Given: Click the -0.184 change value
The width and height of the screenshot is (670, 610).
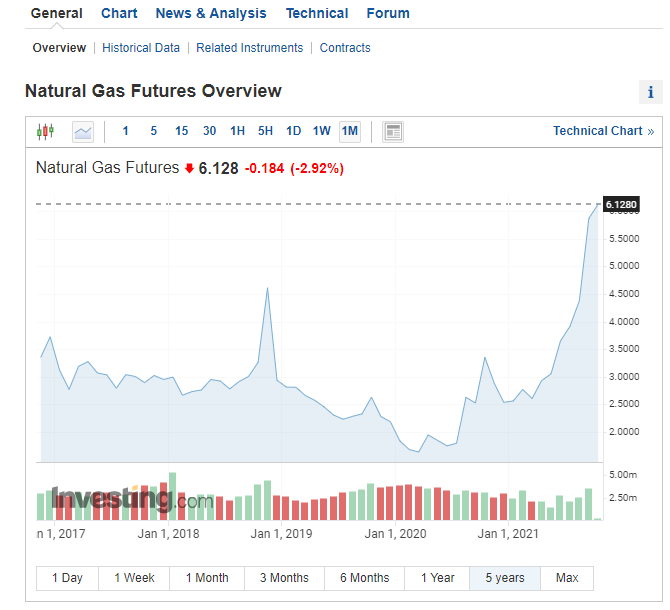Looking at the screenshot, I should [264, 168].
